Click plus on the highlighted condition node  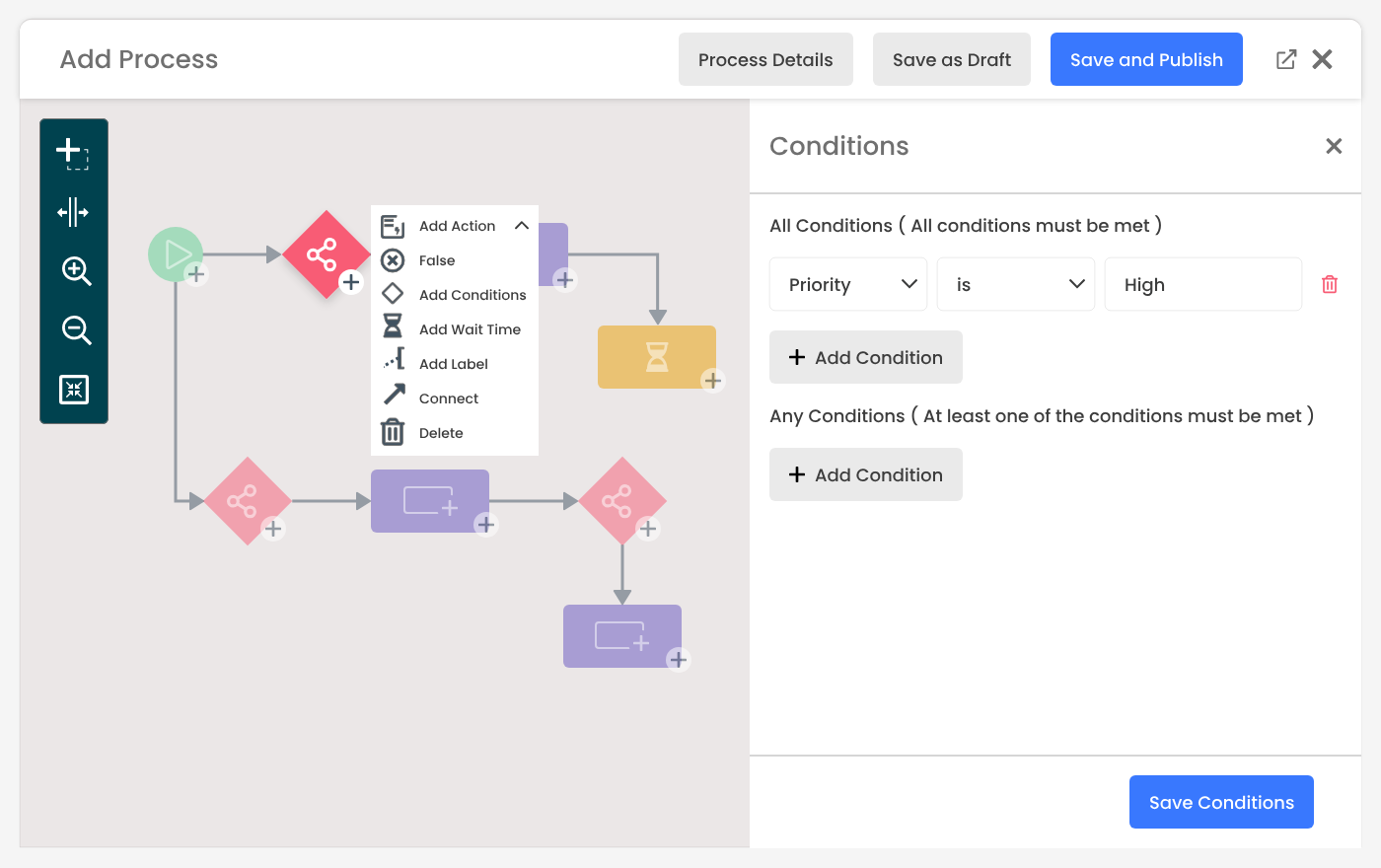[351, 282]
